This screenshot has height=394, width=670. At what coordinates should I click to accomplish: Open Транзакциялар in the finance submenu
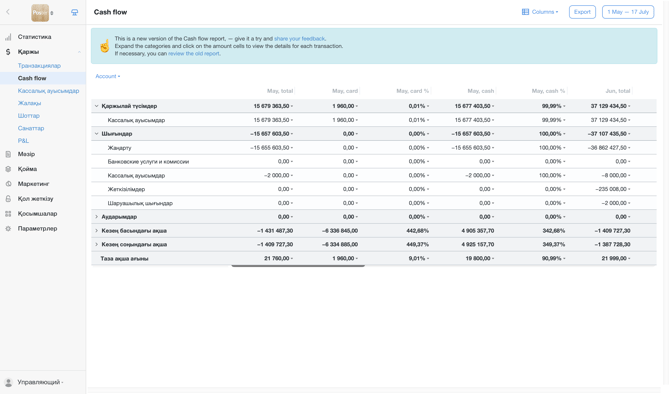pos(39,65)
